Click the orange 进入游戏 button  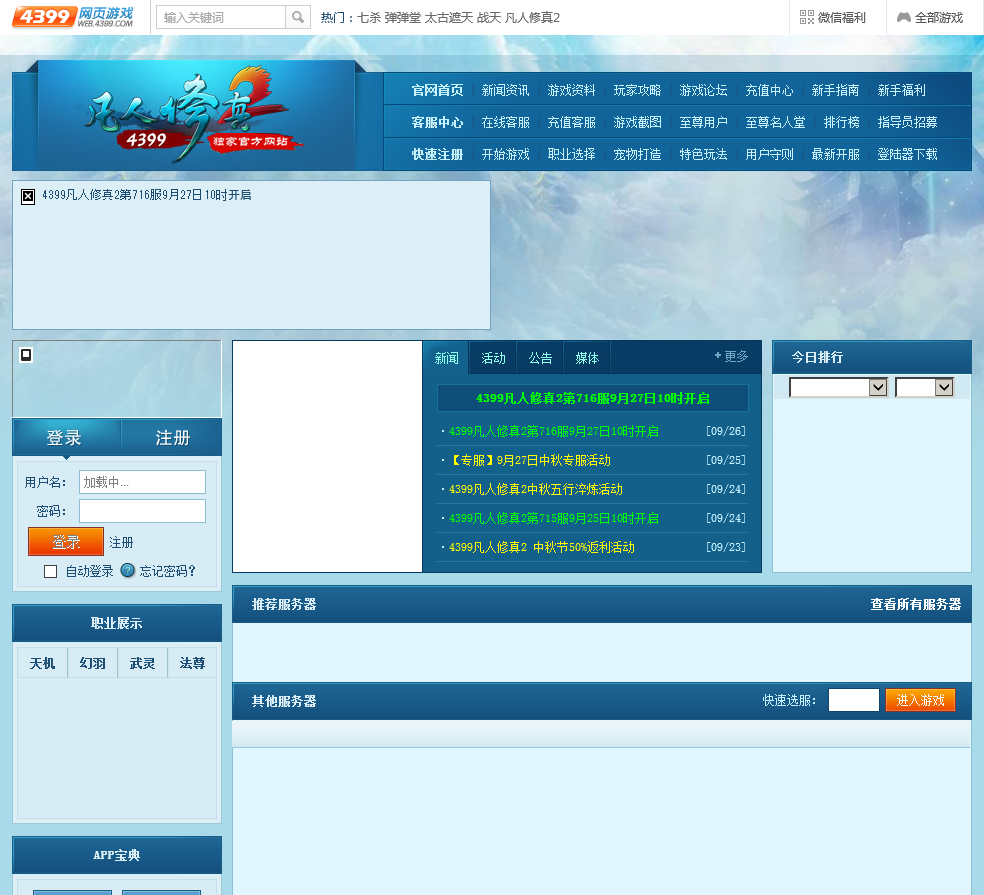tap(920, 700)
